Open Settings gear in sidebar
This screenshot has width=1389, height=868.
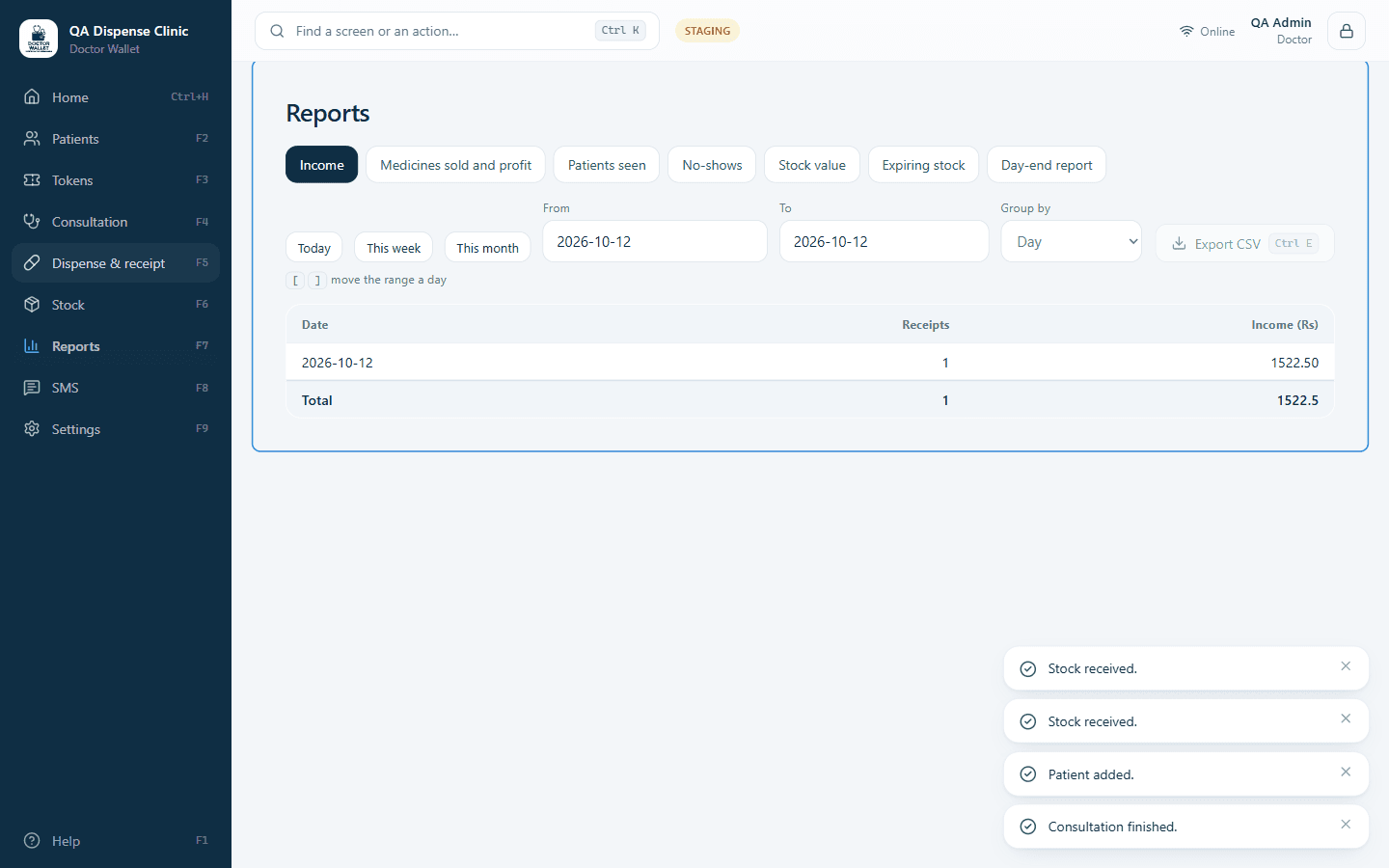(116, 429)
